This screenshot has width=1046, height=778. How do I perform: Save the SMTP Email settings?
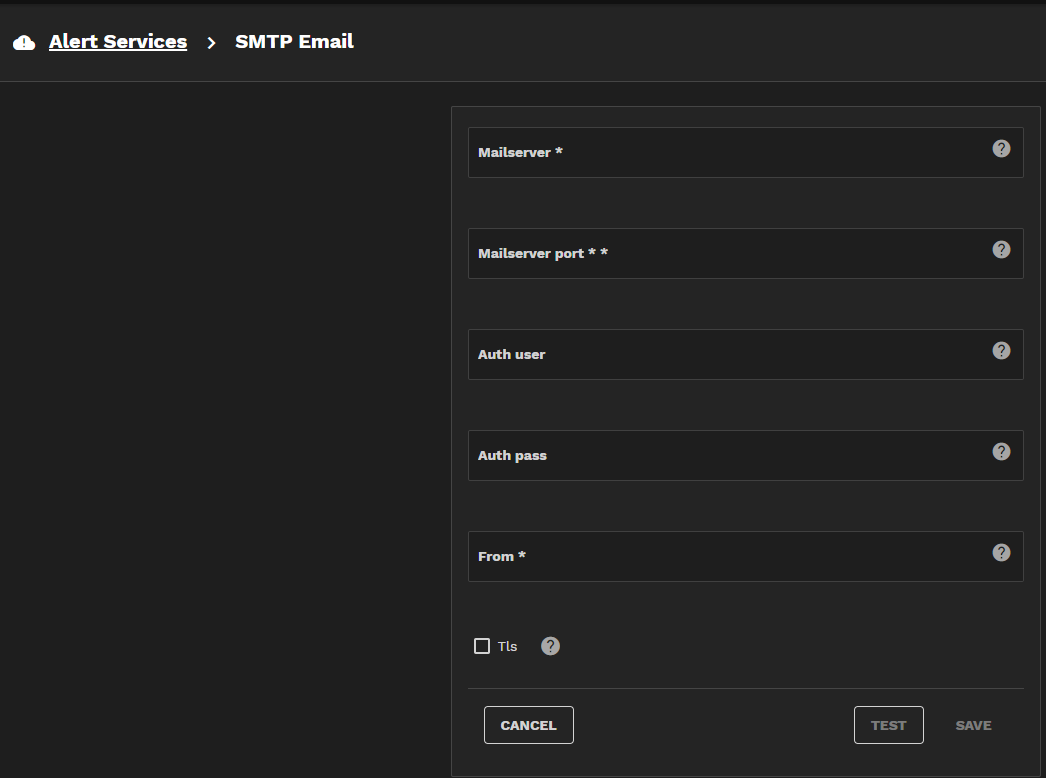pos(973,725)
